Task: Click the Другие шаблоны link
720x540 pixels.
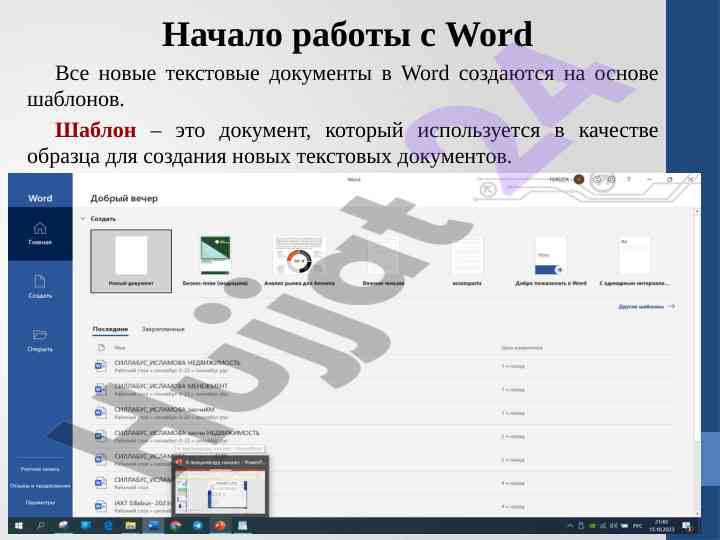Action: click(x=647, y=306)
